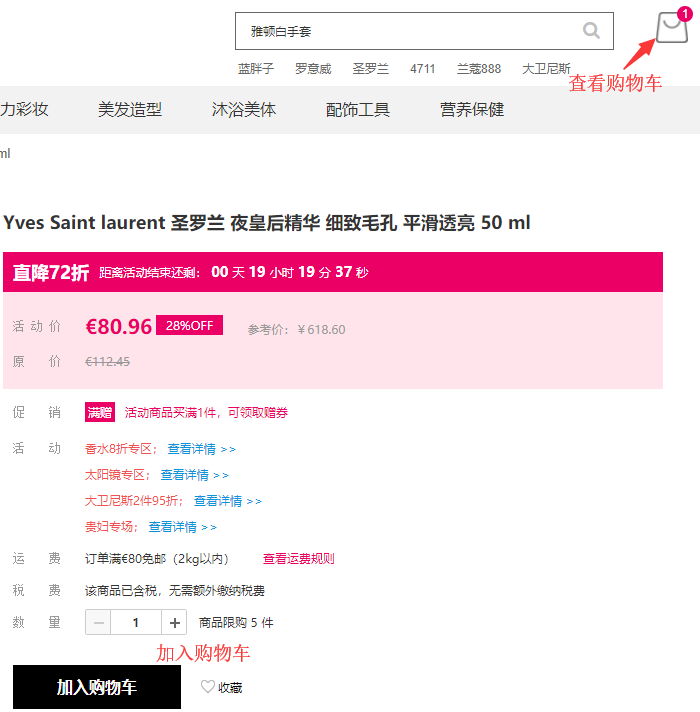
Task: View details for 香水8折专区
Action: [202, 449]
